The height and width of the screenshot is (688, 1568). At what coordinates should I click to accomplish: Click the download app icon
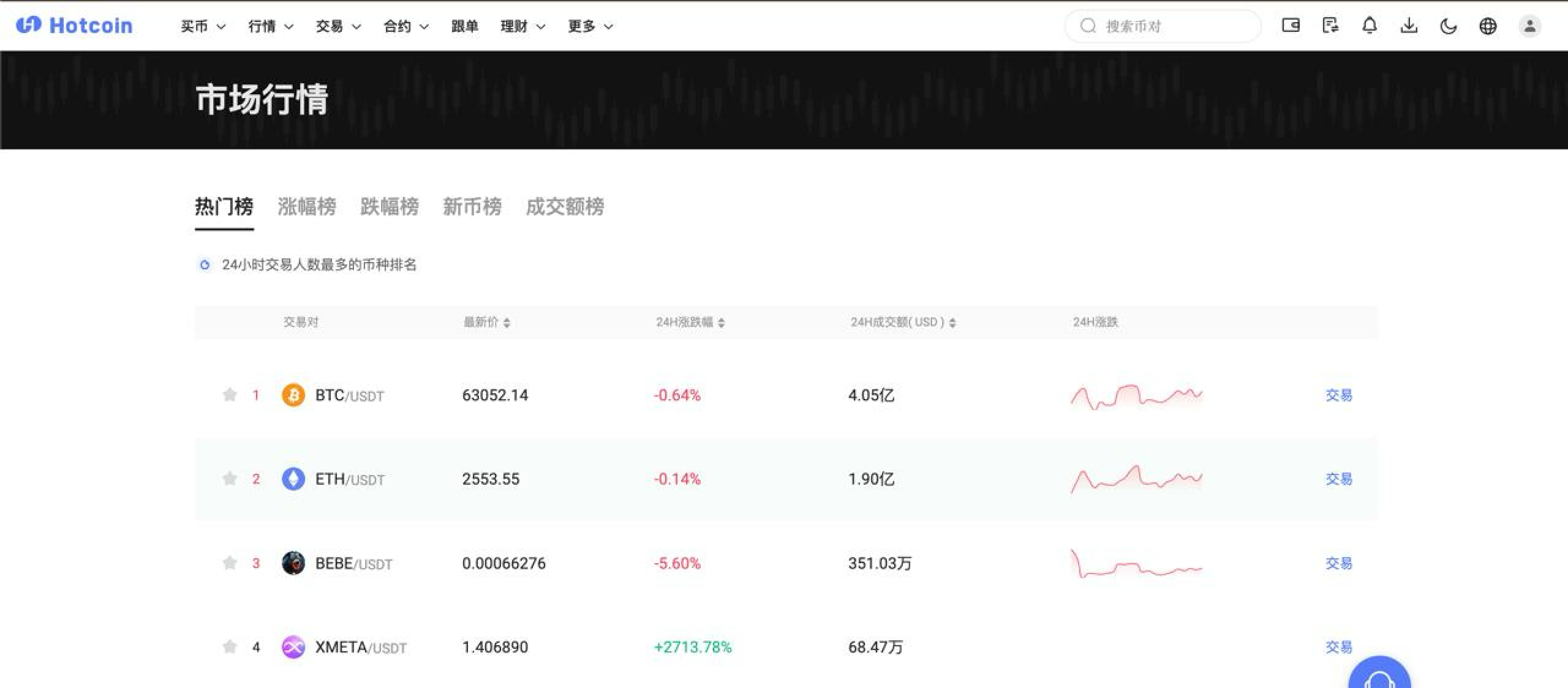pos(1409,26)
